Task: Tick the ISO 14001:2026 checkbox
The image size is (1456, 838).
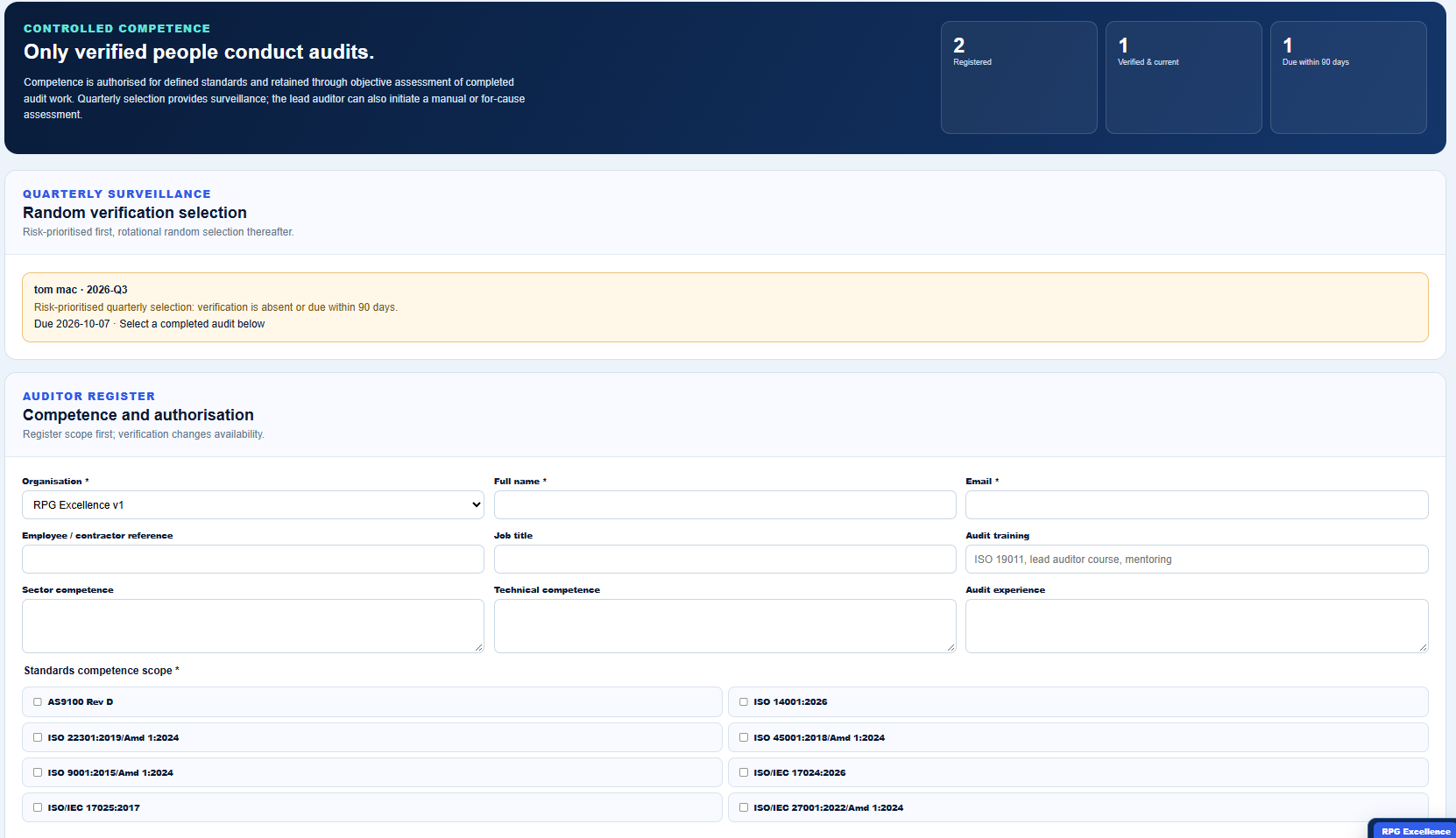Action: pos(744,702)
